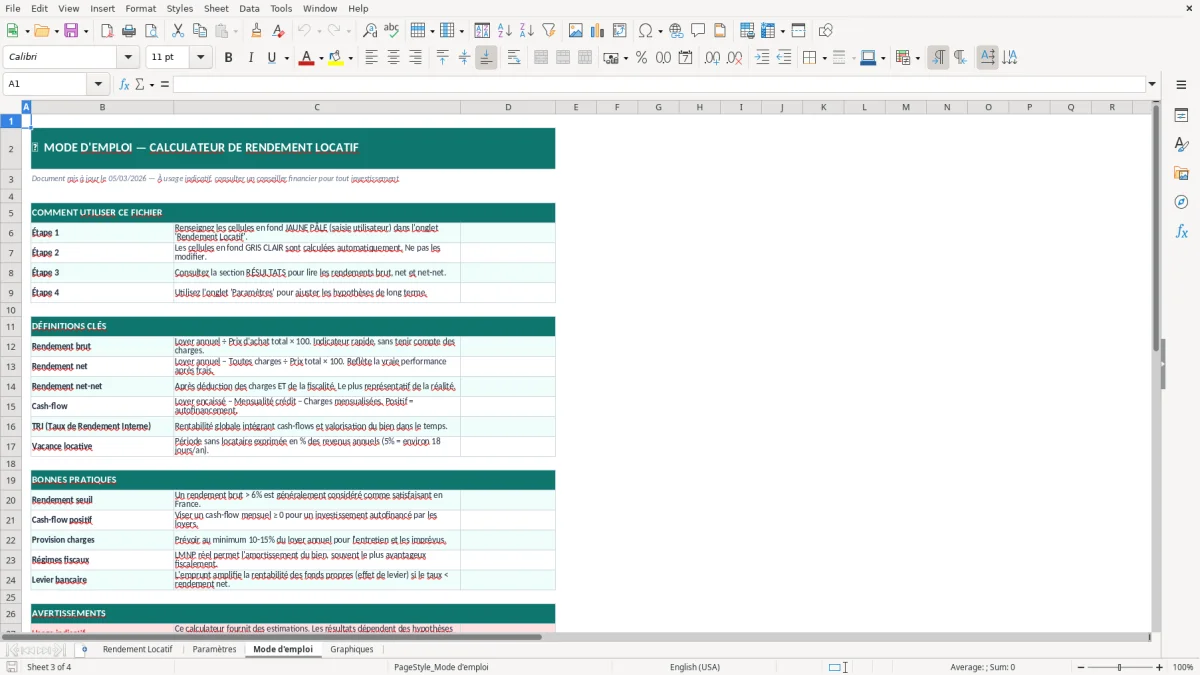Open the File menu
Screen dimensions: 1200x675
[13, 8]
